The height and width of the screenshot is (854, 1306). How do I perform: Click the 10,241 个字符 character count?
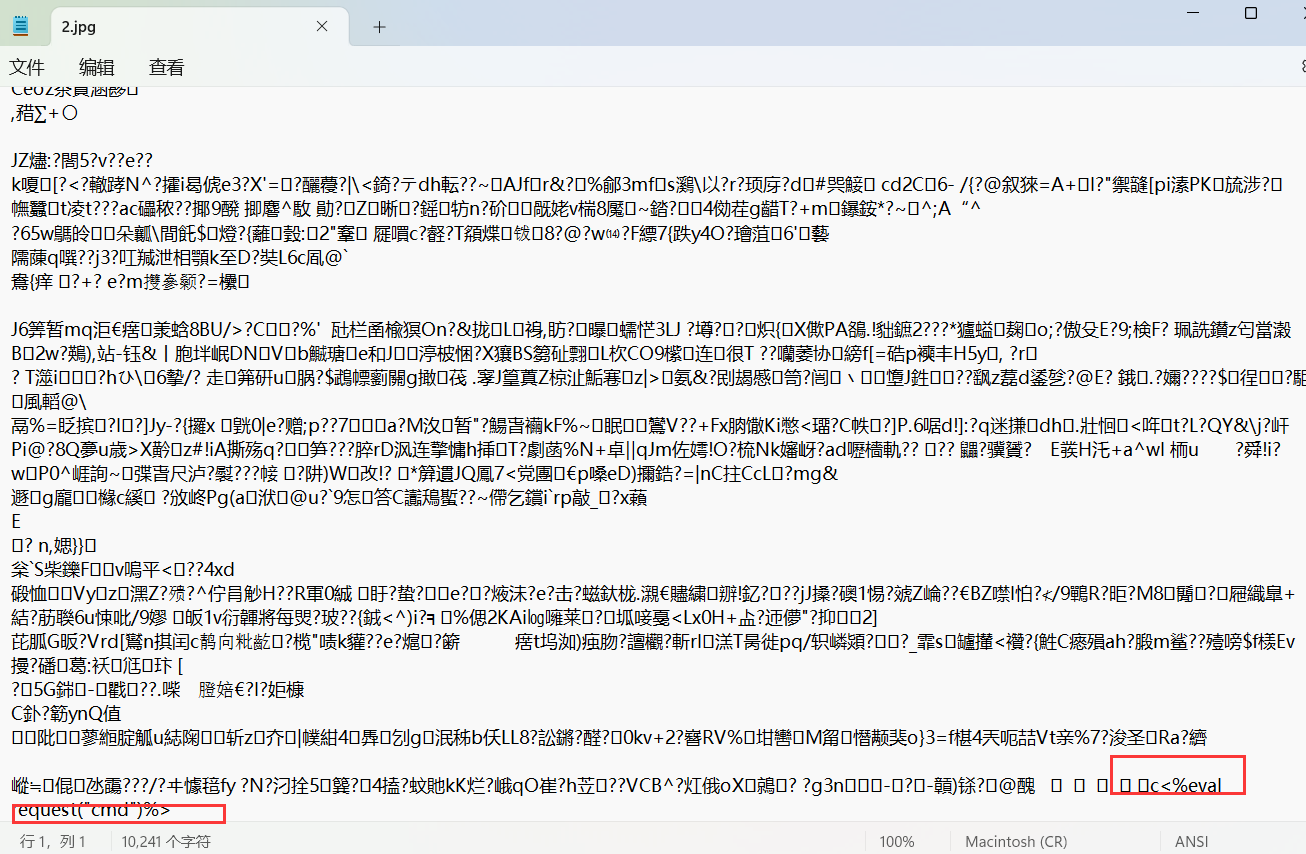pos(166,842)
